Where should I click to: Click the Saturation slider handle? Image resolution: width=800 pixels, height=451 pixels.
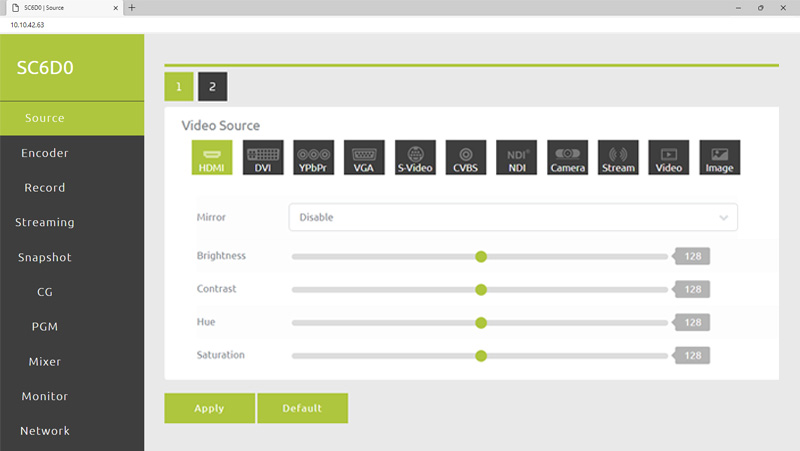(481, 355)
